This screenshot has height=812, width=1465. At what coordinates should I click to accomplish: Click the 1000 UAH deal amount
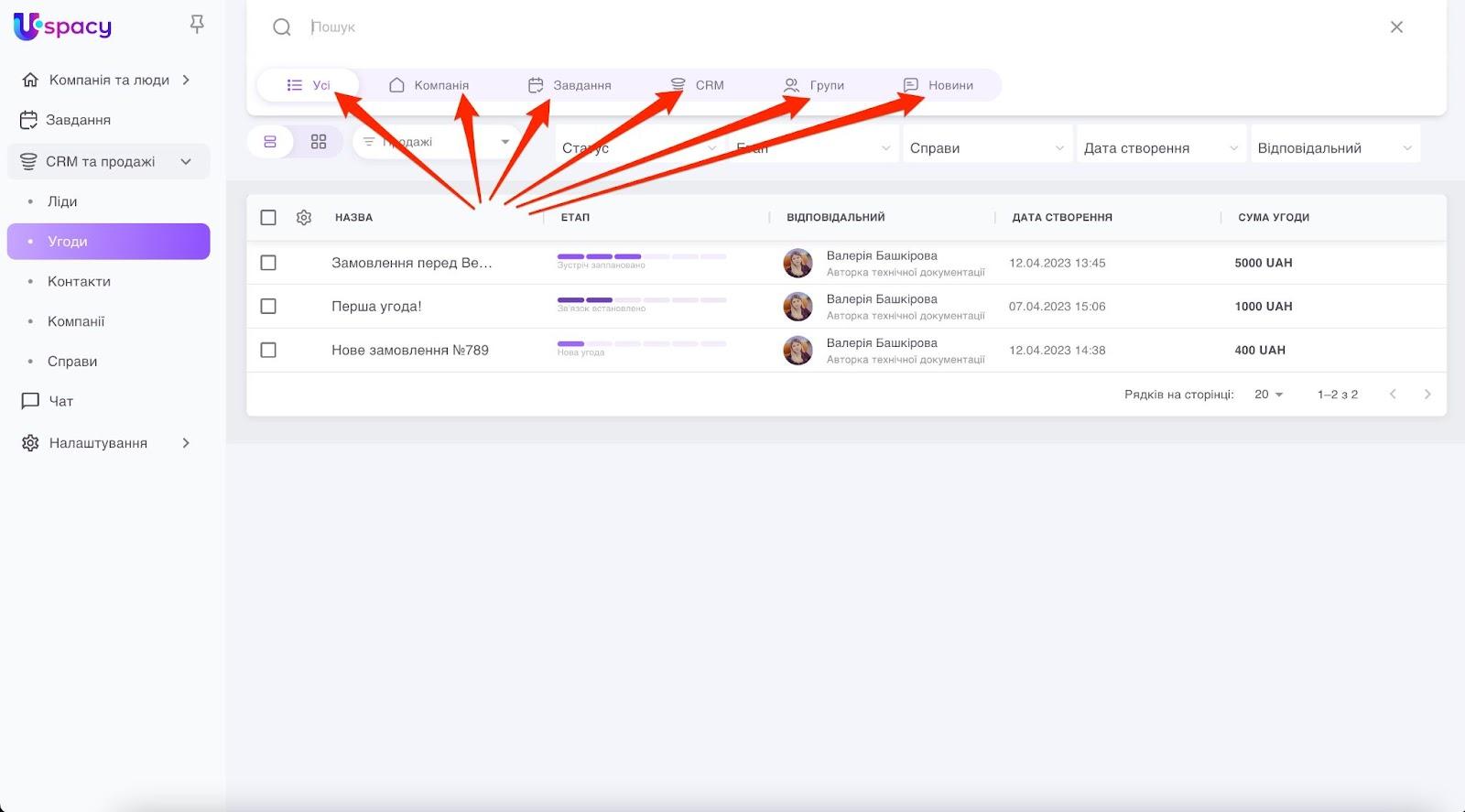pos(1264,307)
